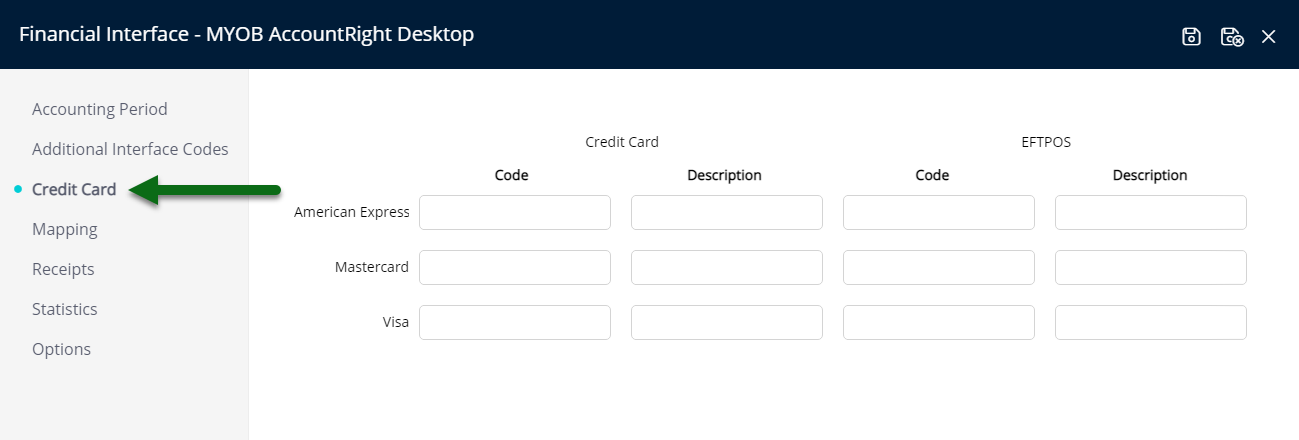
Task: Close the Financial Interface window
Action: 1268,37
